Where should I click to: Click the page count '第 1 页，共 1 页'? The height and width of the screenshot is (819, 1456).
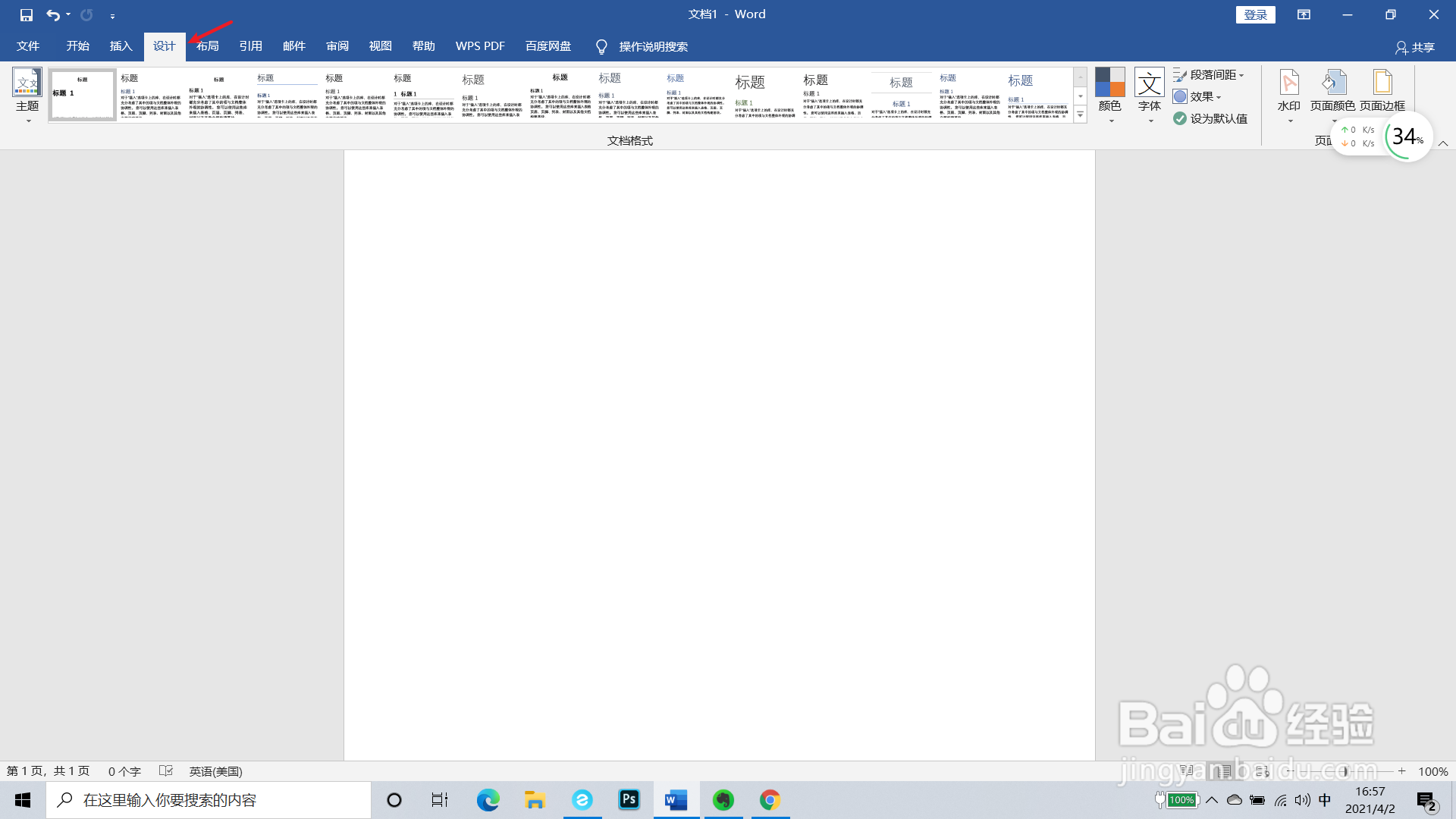(x=48, y=771)
